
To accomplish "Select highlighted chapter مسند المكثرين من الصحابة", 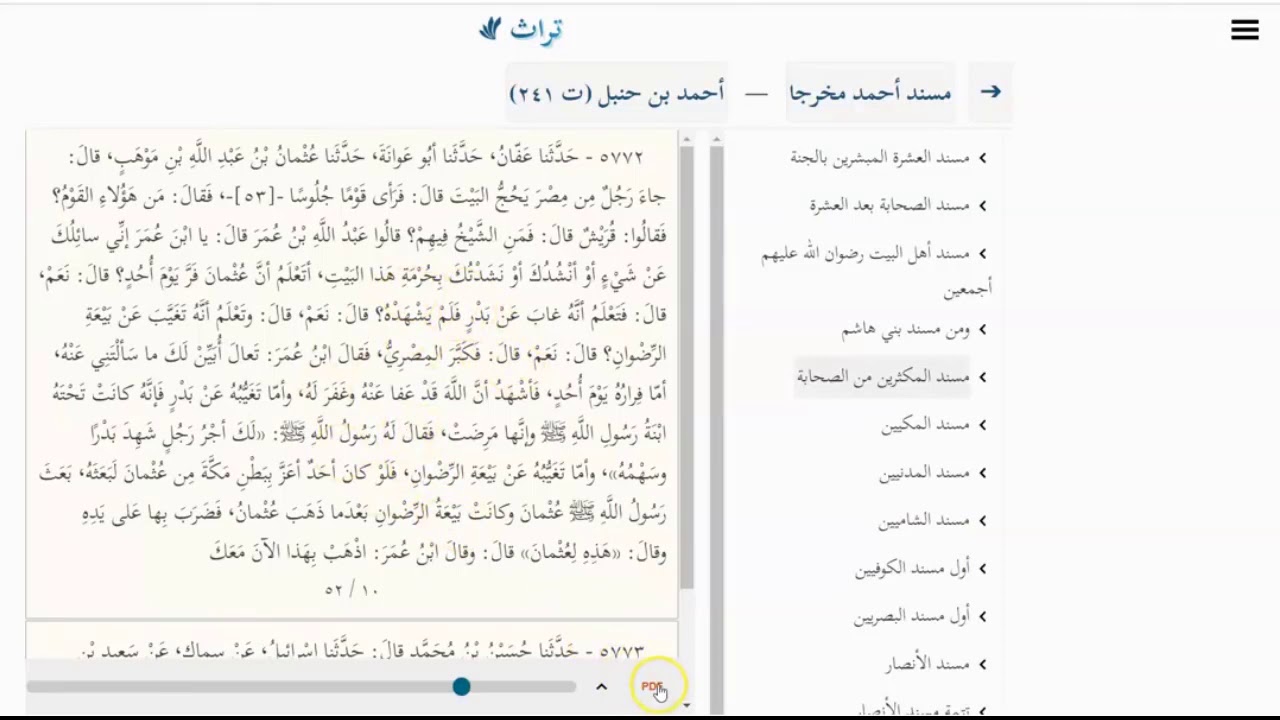I will coord(883,377).
